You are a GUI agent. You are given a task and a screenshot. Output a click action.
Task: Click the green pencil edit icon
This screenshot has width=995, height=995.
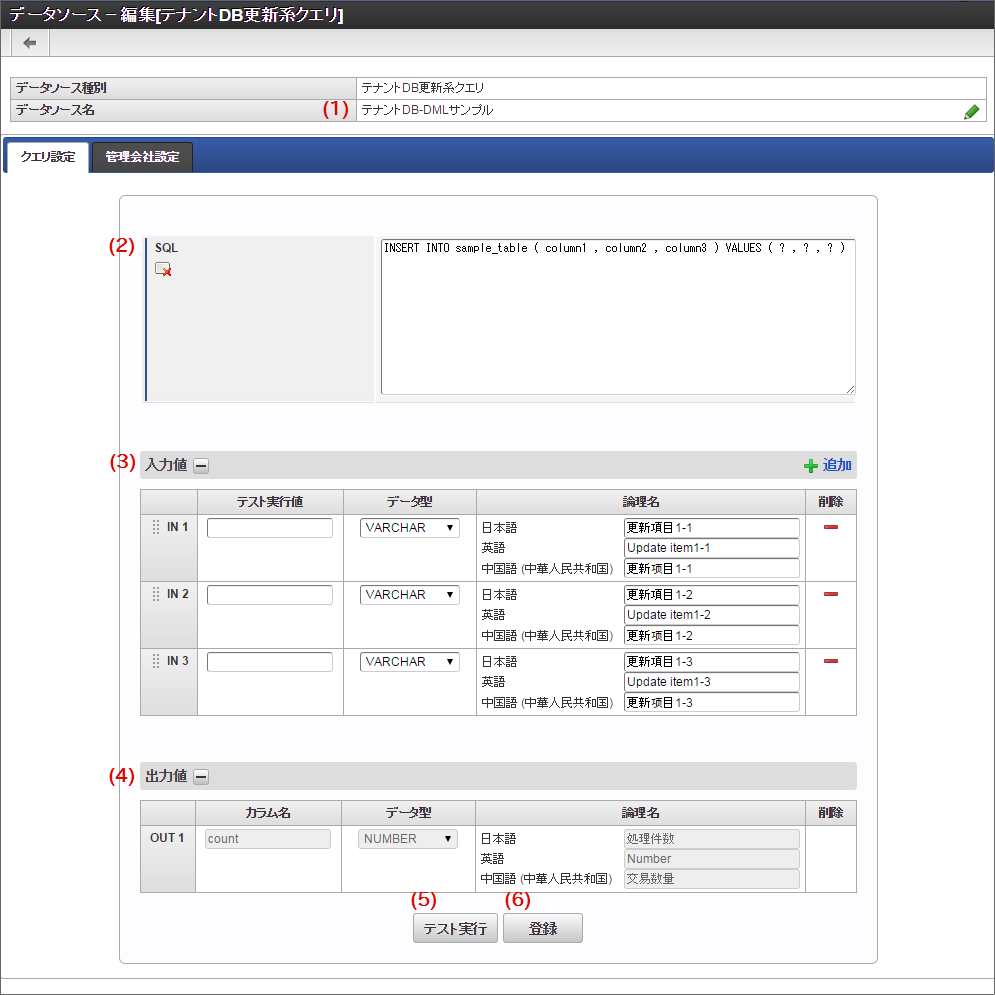coord(971,111)
